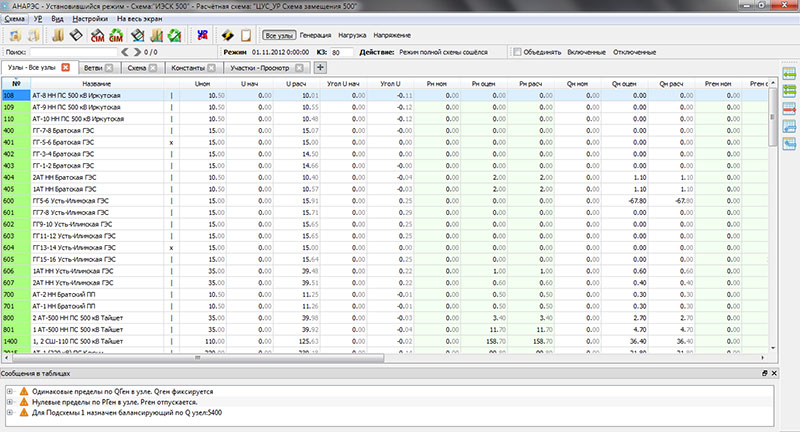Click bottom blue table icon in right sidebar
800x432 pixels.
[x=789, y=144]
